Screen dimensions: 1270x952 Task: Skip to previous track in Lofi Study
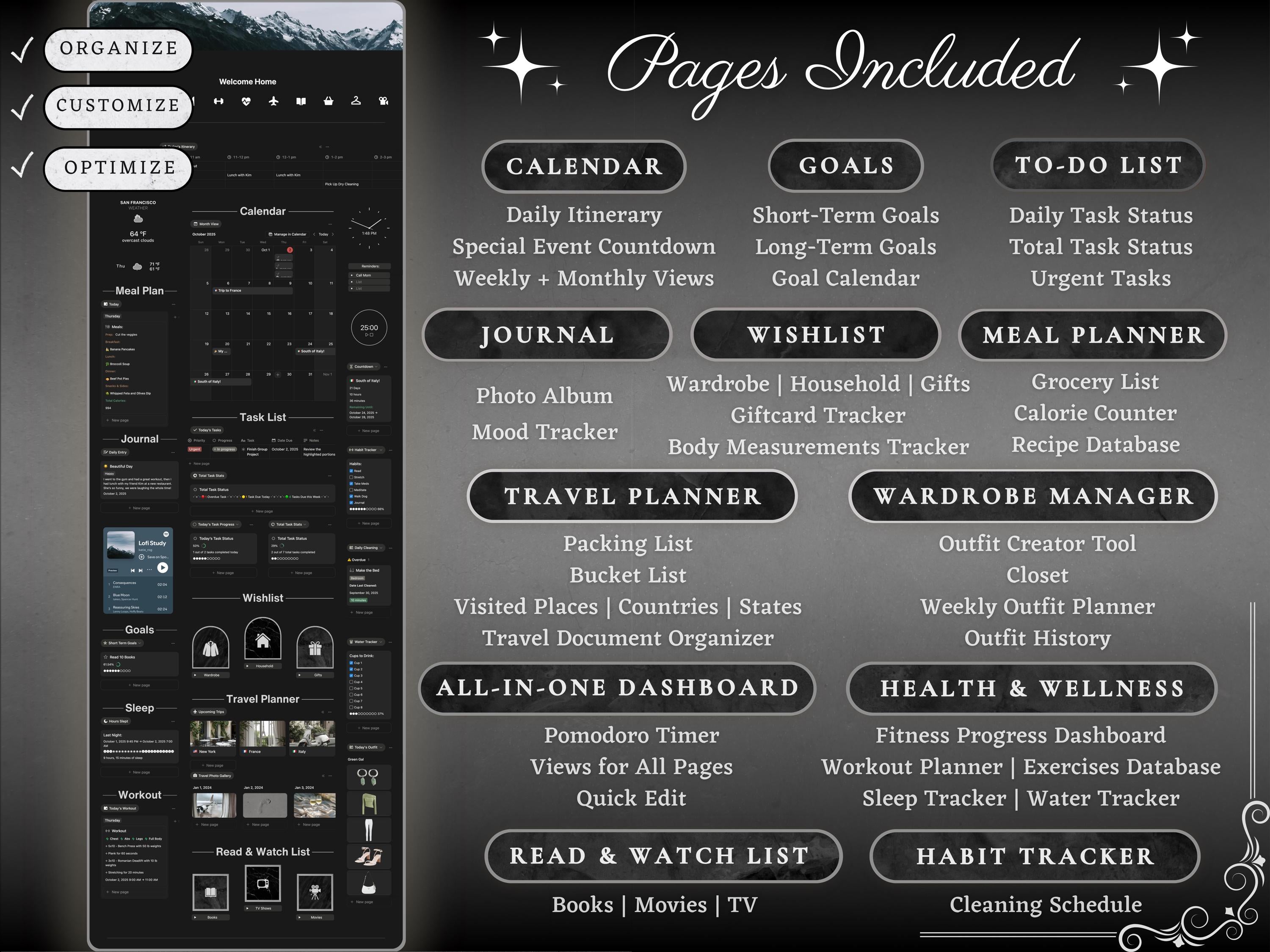click(133, 570)
